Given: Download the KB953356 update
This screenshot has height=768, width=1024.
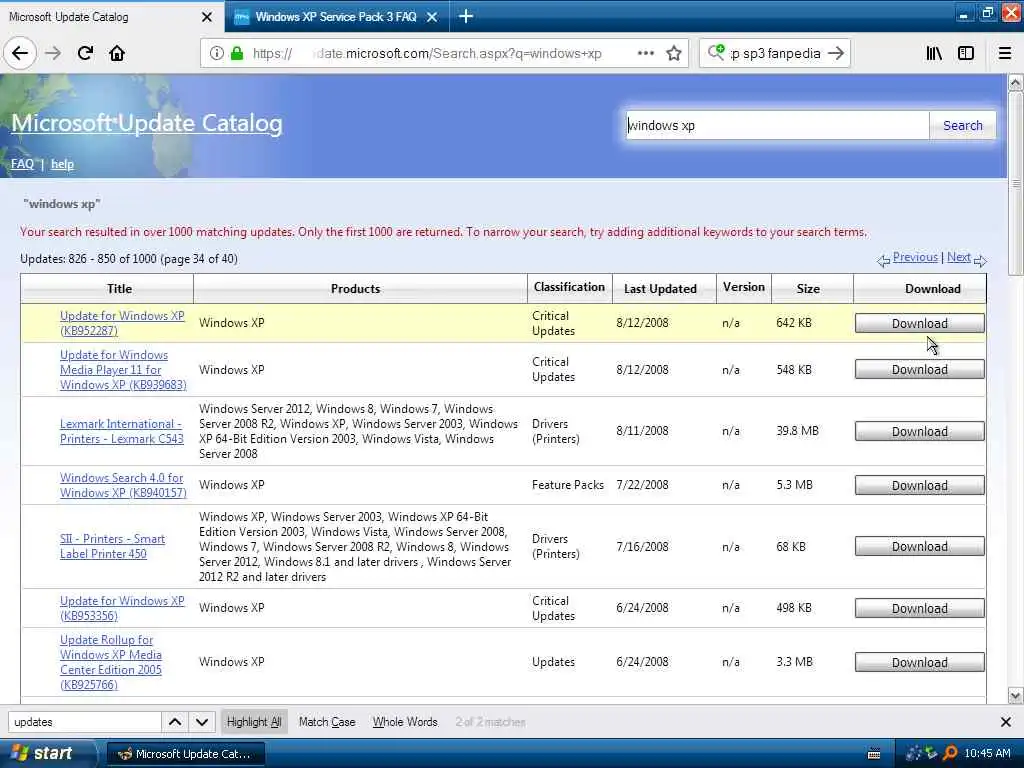Looking at the screenshot, I should (x=920, y=608).
